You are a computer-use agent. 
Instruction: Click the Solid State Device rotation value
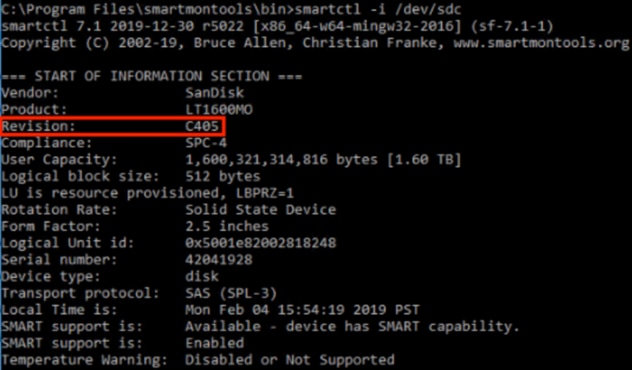(260, 210)
